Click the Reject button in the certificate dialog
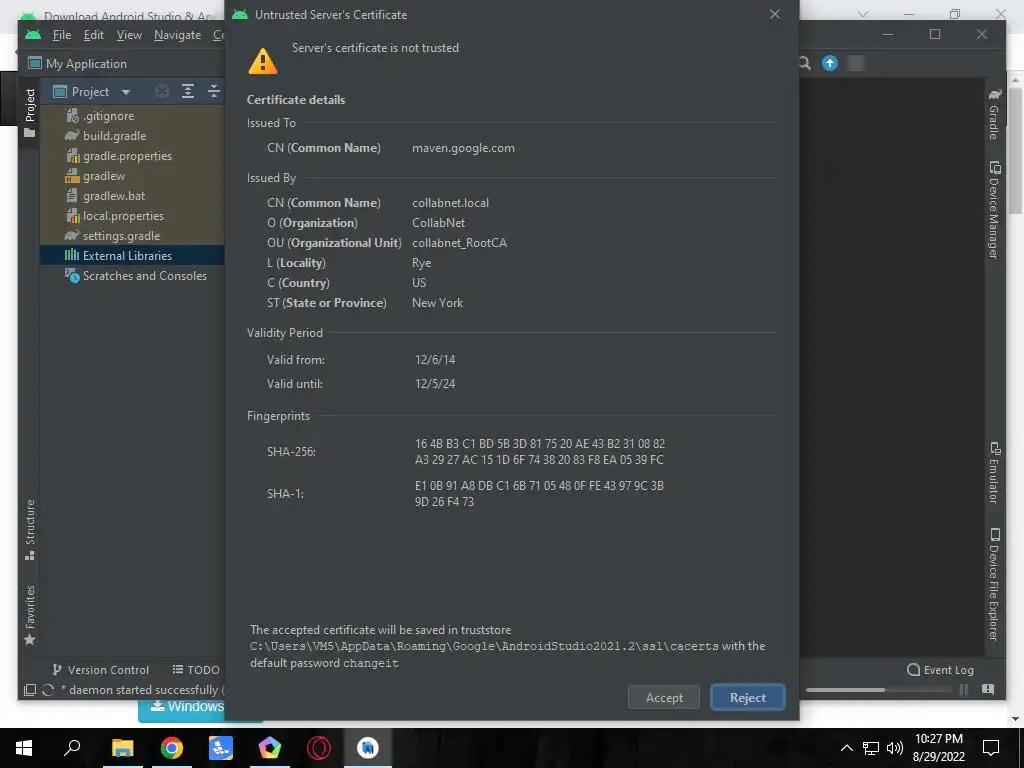The image size is (1024, 768). (747, 697)
